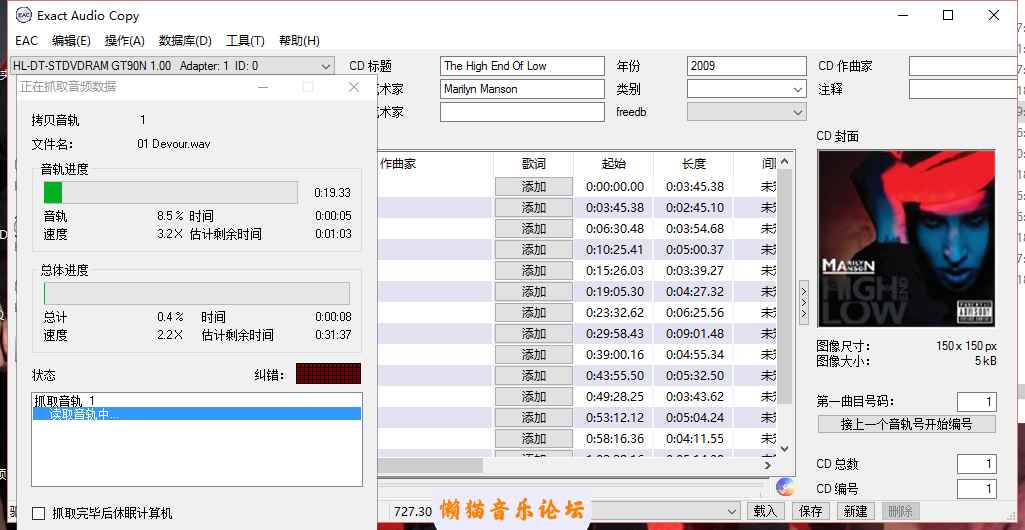Open the EAC menu
1025x530 pixels.
[x=26, y=41]
